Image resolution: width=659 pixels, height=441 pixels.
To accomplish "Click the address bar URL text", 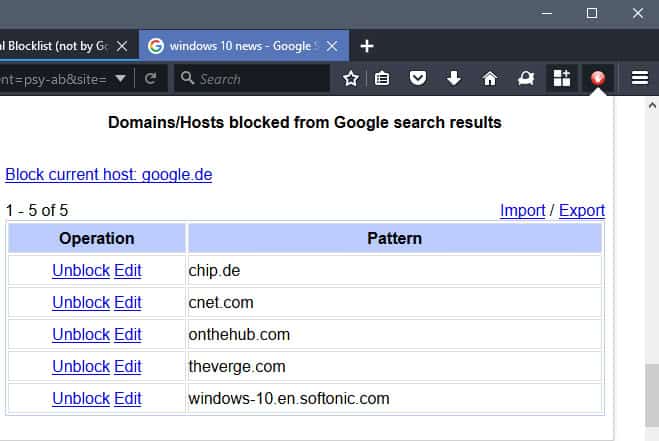I will pyautogui.click(x=53, y=79).
